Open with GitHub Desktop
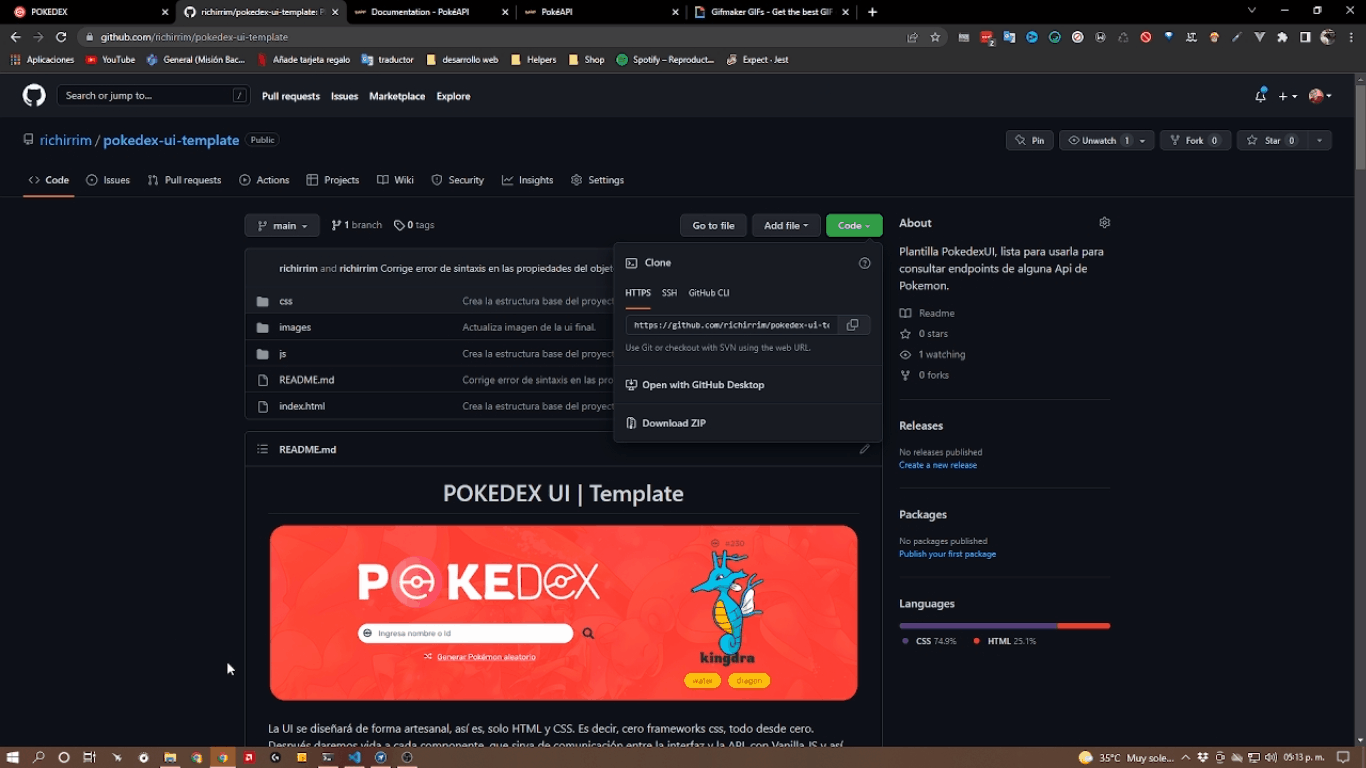The height and width of the screenshot is (768, 1366). [x=695, y=385]
